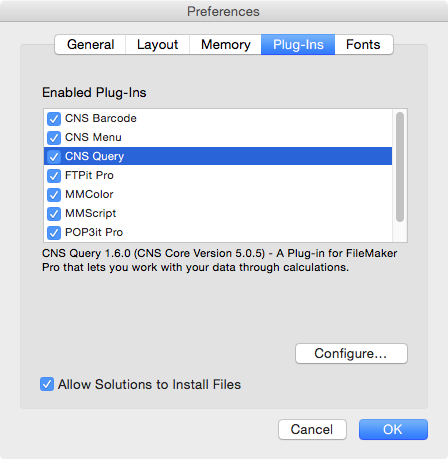Screen dimensions: 448x459
Task: Switch to the General tab
Action: 90,44
